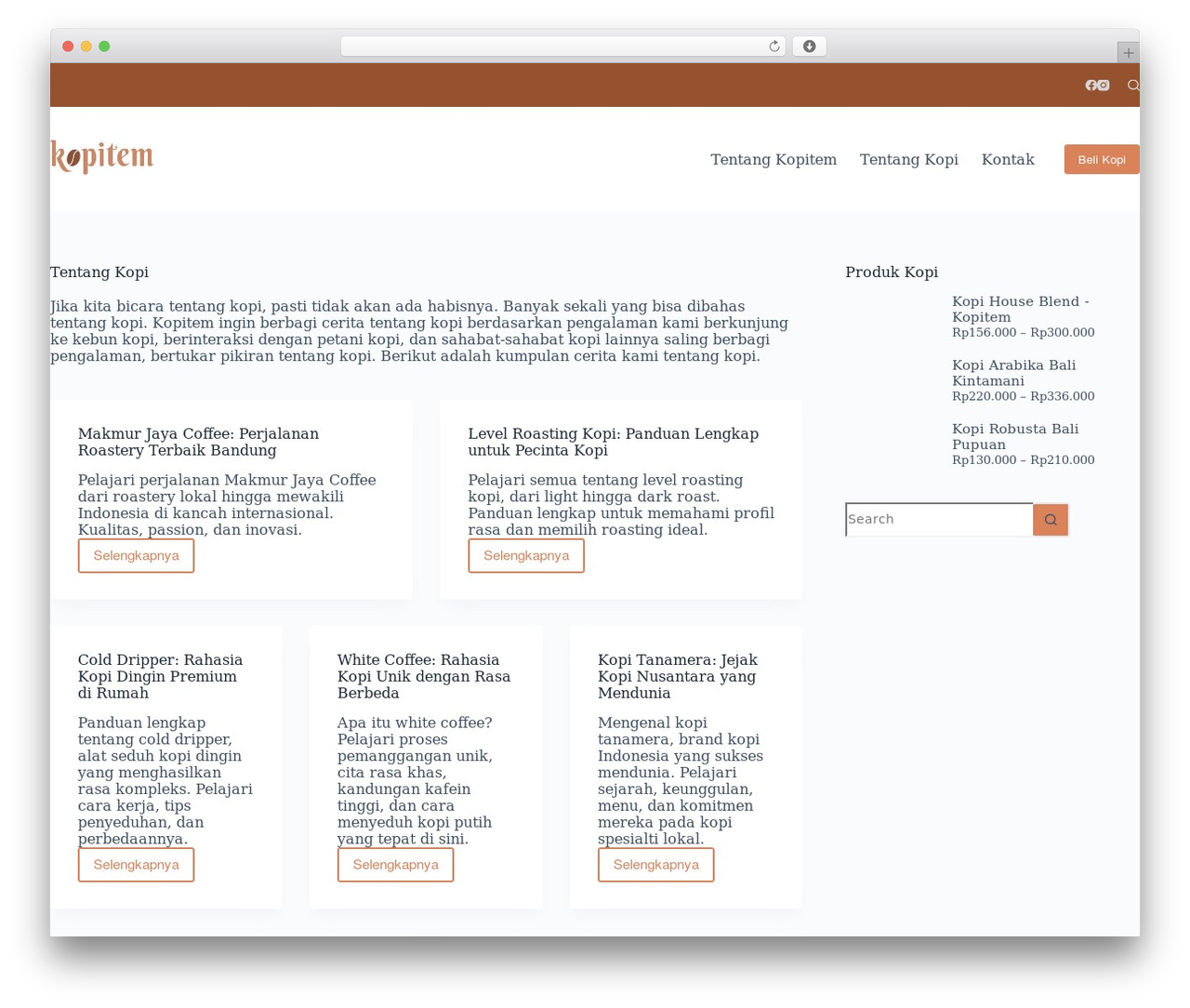Click the 'Tentang Kopi' page heading
1190x1008 pixels.
pos(99,272)
